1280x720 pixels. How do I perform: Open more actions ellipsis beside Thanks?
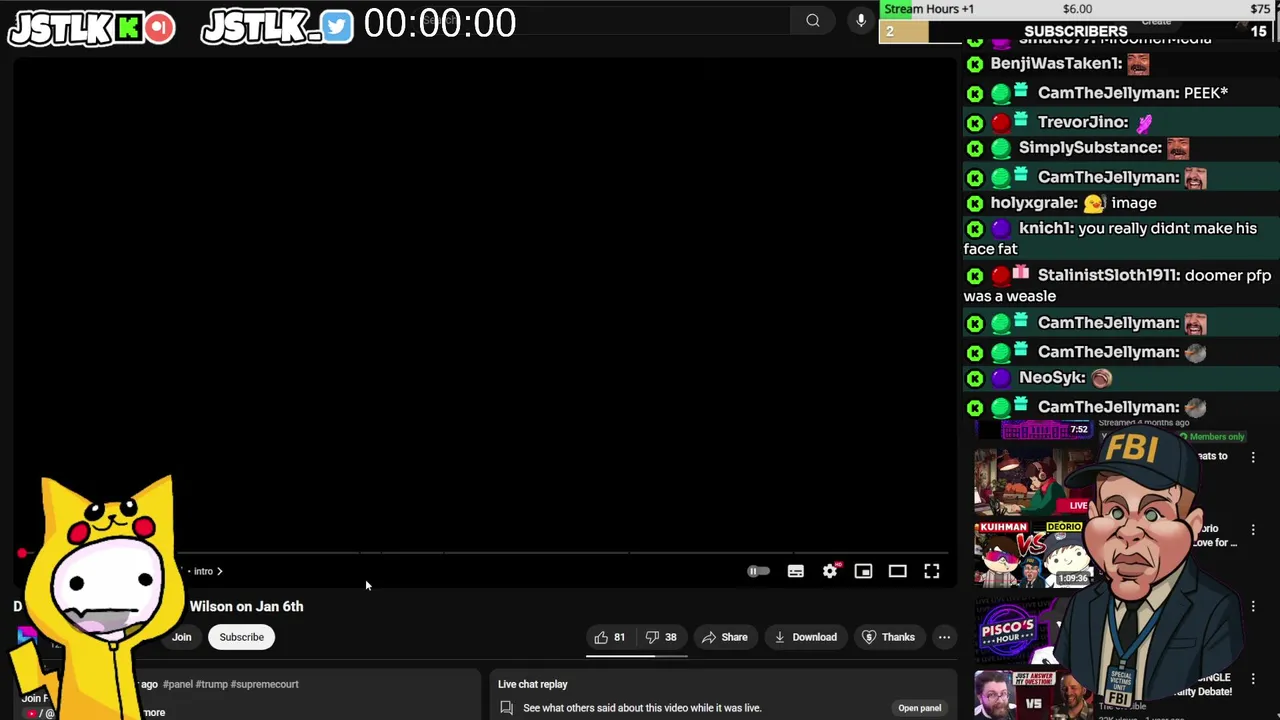coord(944,637)
